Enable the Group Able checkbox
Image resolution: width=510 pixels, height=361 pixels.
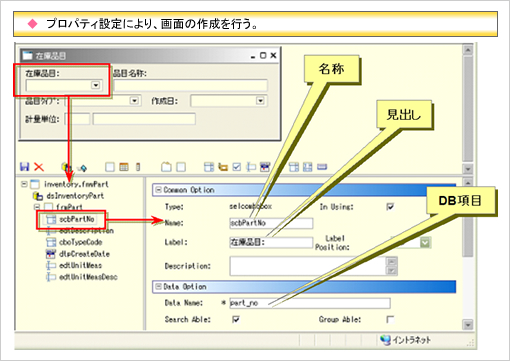coord(390,320)
